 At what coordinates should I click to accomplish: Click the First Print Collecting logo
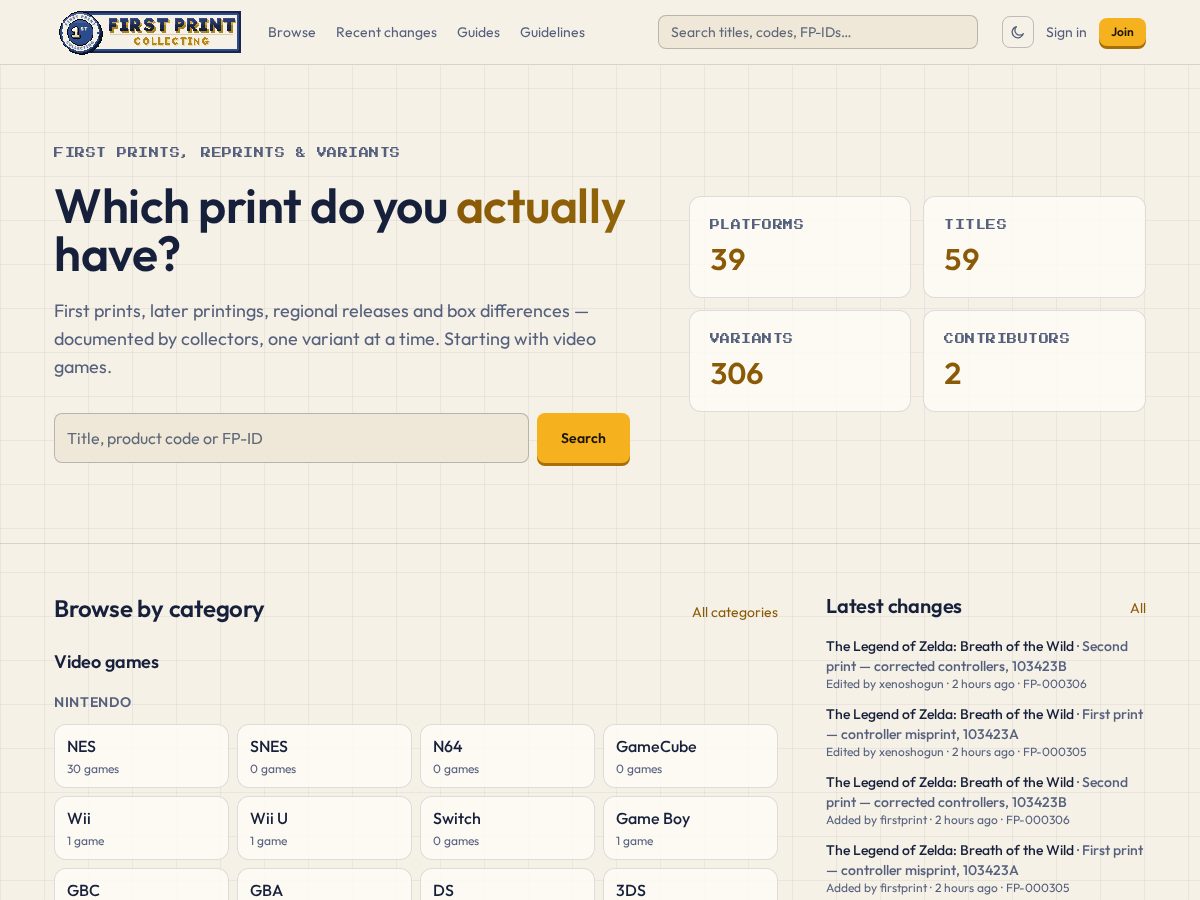tap(150, 32)
